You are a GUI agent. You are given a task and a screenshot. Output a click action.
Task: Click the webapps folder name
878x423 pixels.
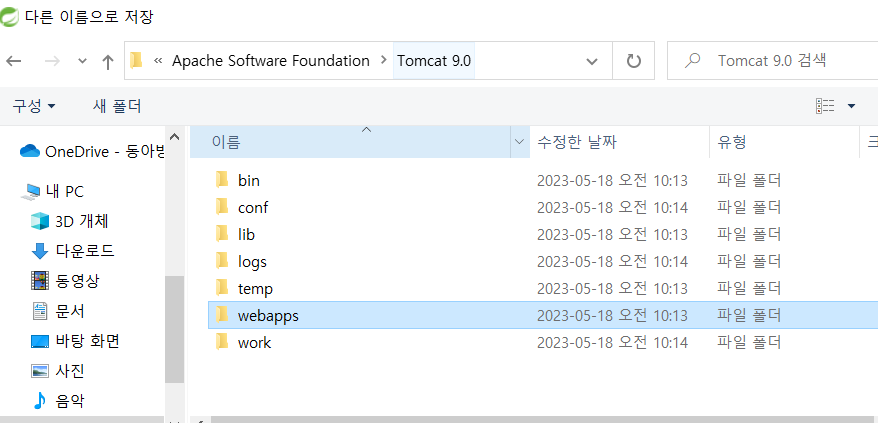point(268,315)
